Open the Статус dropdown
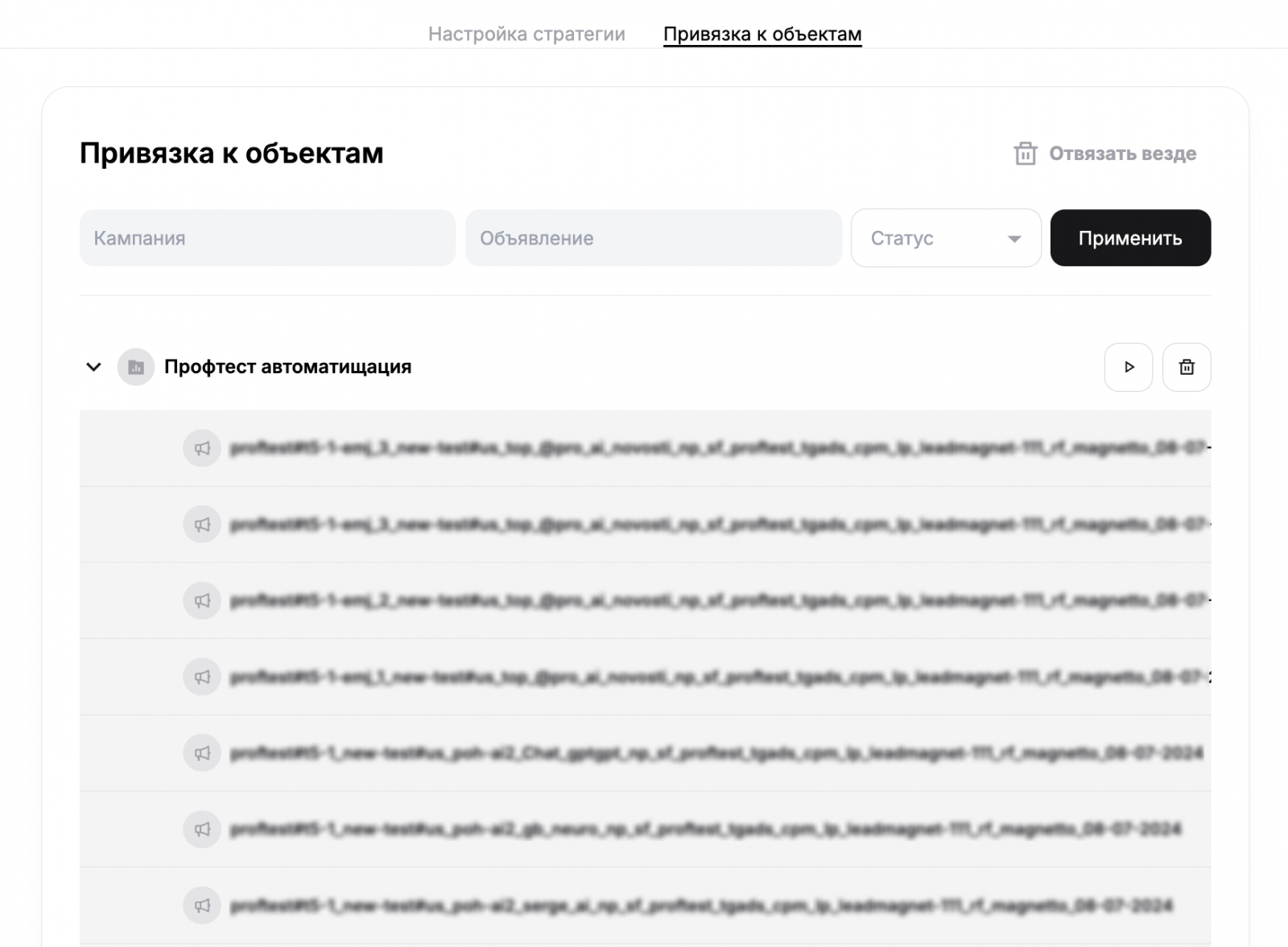1288x947 pixels. 946,238
